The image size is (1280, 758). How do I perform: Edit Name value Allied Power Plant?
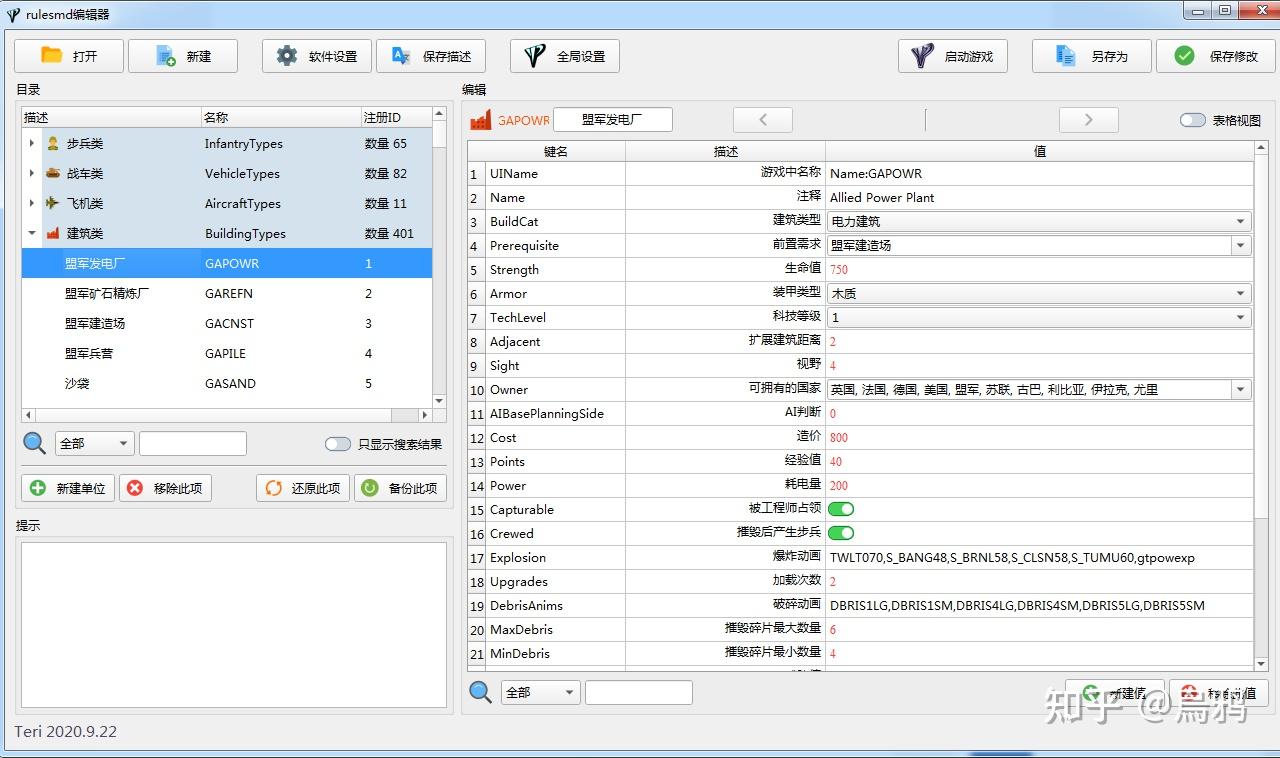pyautogui.click(x=1039, y=197)
